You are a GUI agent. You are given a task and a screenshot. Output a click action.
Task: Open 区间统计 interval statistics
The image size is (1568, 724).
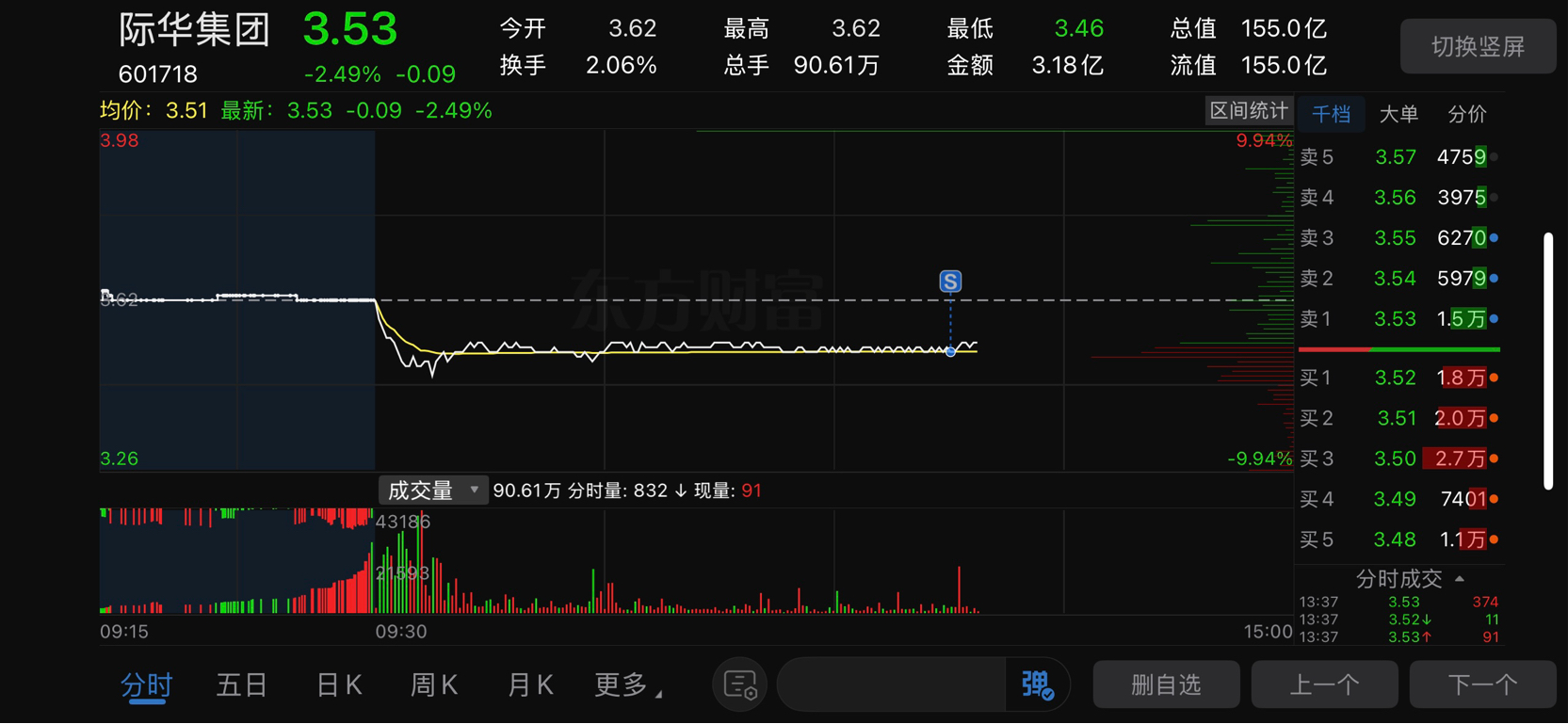pos(1248,111)
